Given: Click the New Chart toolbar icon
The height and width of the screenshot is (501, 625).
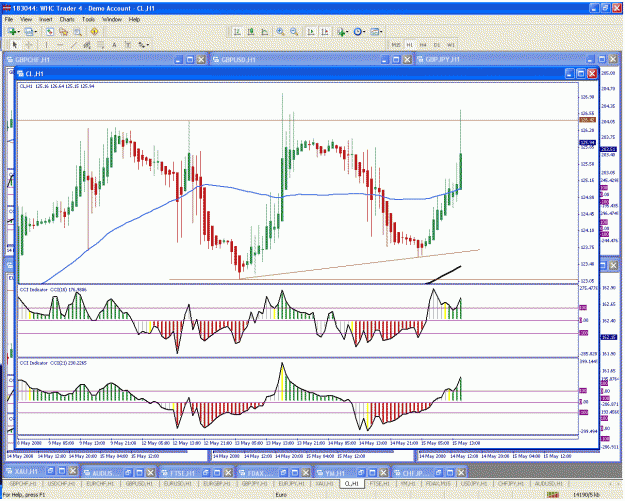Looking at the screenshot, I should coord(12,31).
